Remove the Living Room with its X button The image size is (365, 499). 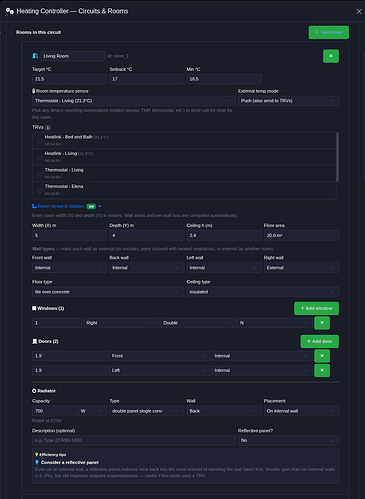tap(331, 56)
